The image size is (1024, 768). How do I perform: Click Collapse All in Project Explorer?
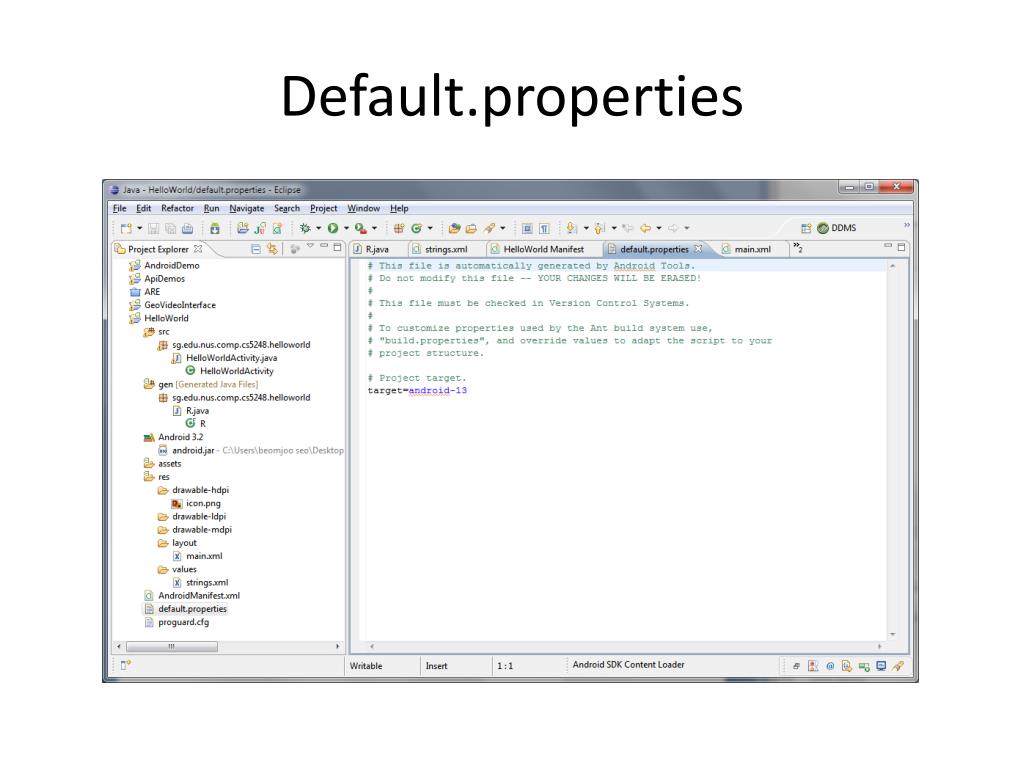[256, 249]
